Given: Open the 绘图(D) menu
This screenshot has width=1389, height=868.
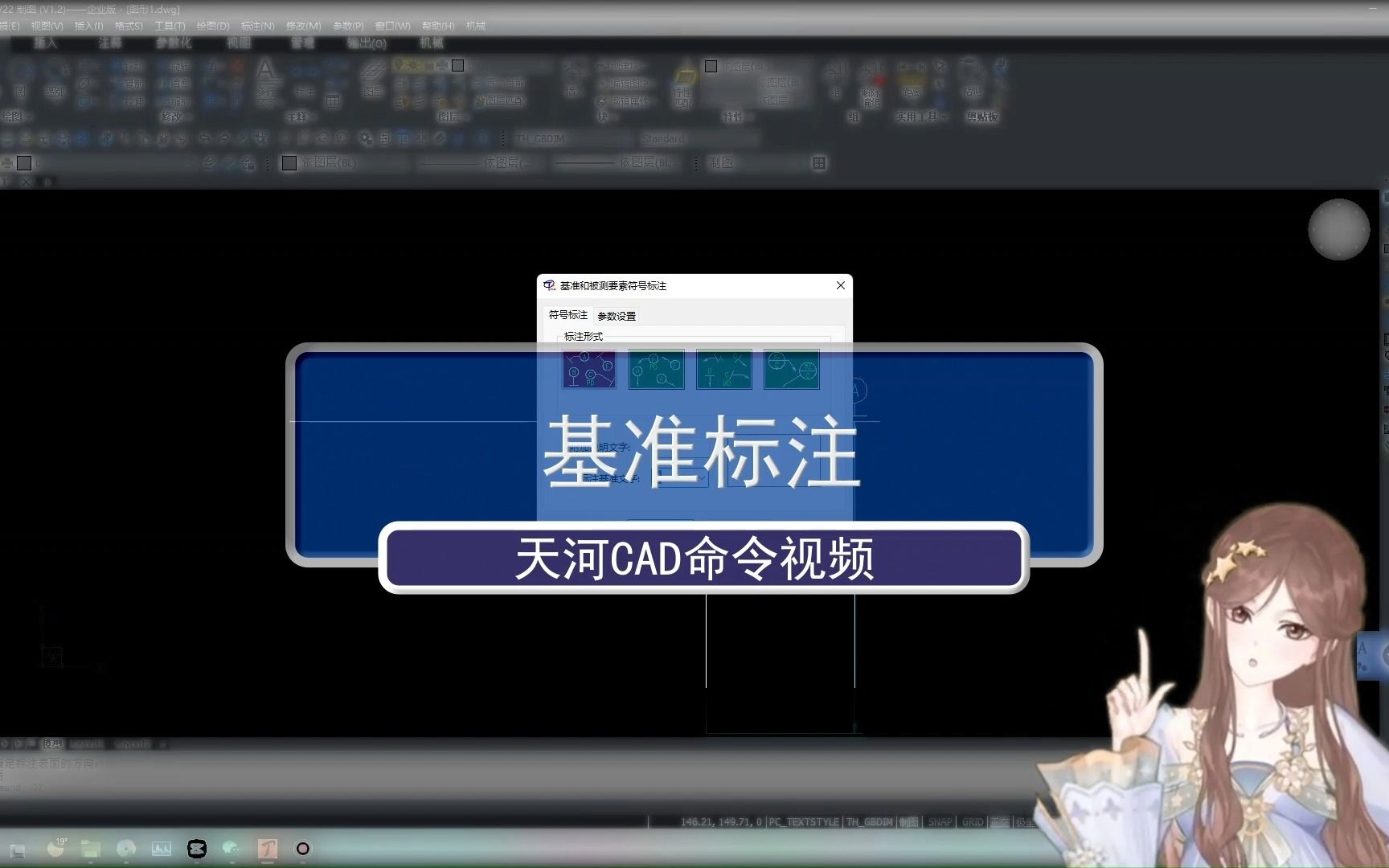Looking at the screenshot, I should pyautogui.click(x=213, y=26).
